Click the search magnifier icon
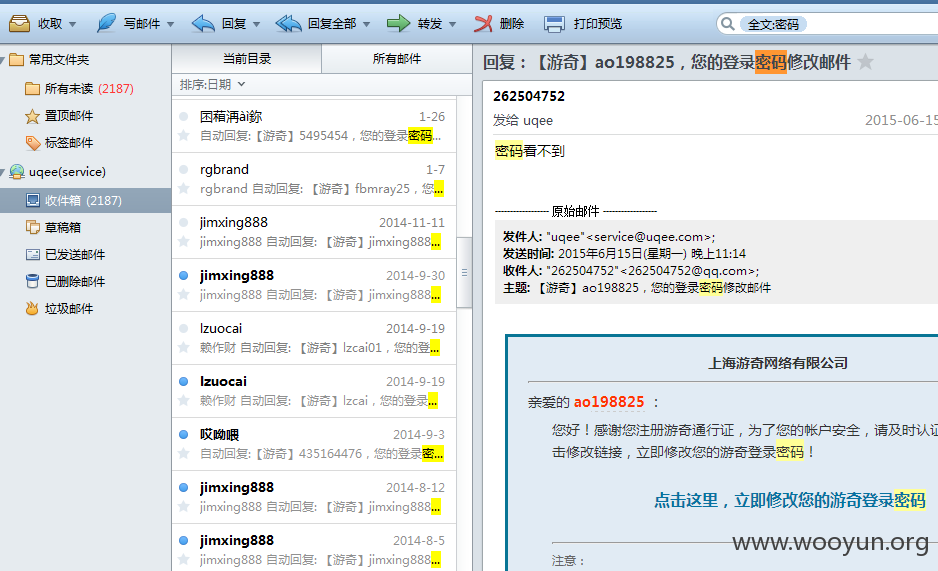The width and height of the screenshot is (938, 571). [727, 24]
